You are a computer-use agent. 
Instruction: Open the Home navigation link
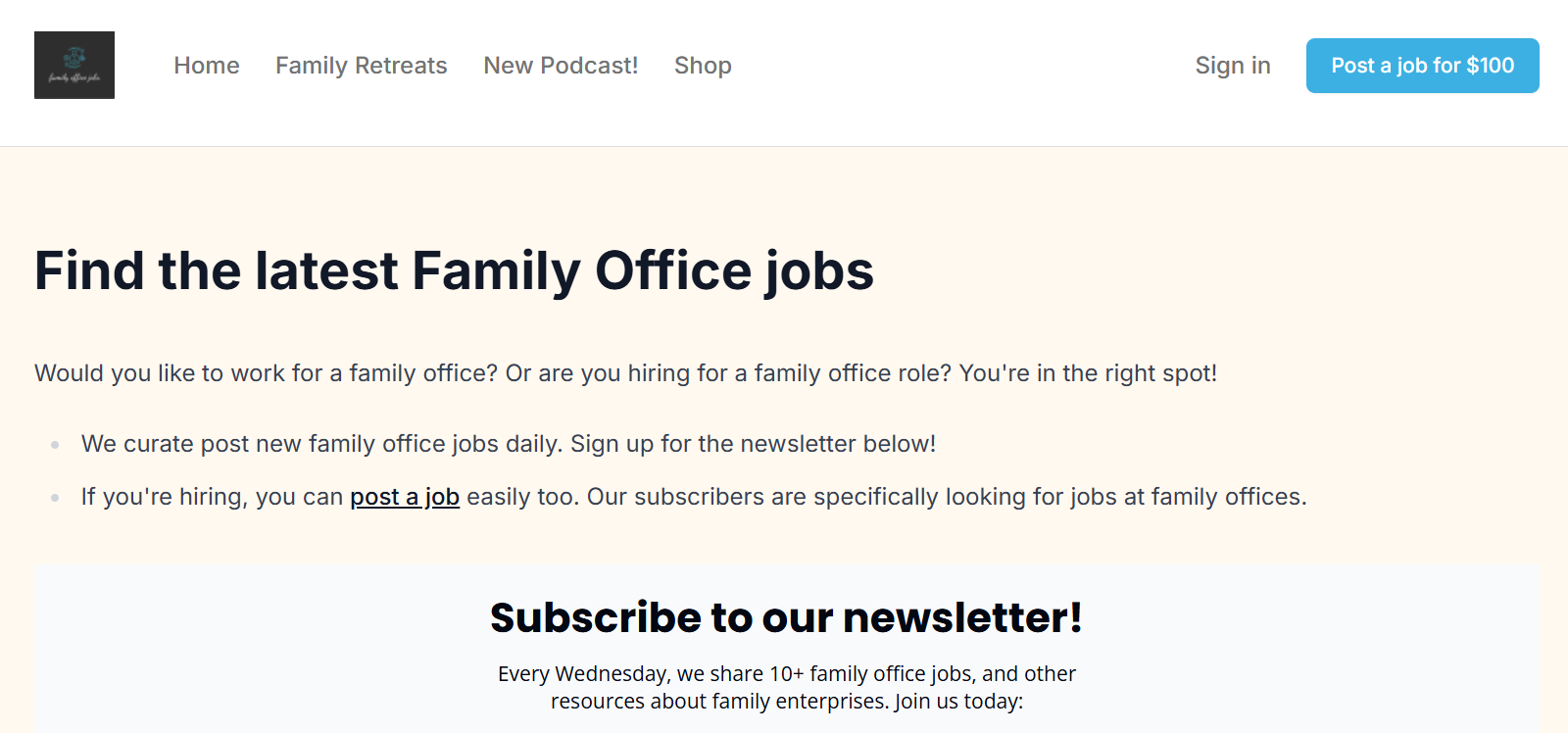(x=207, y=66)
